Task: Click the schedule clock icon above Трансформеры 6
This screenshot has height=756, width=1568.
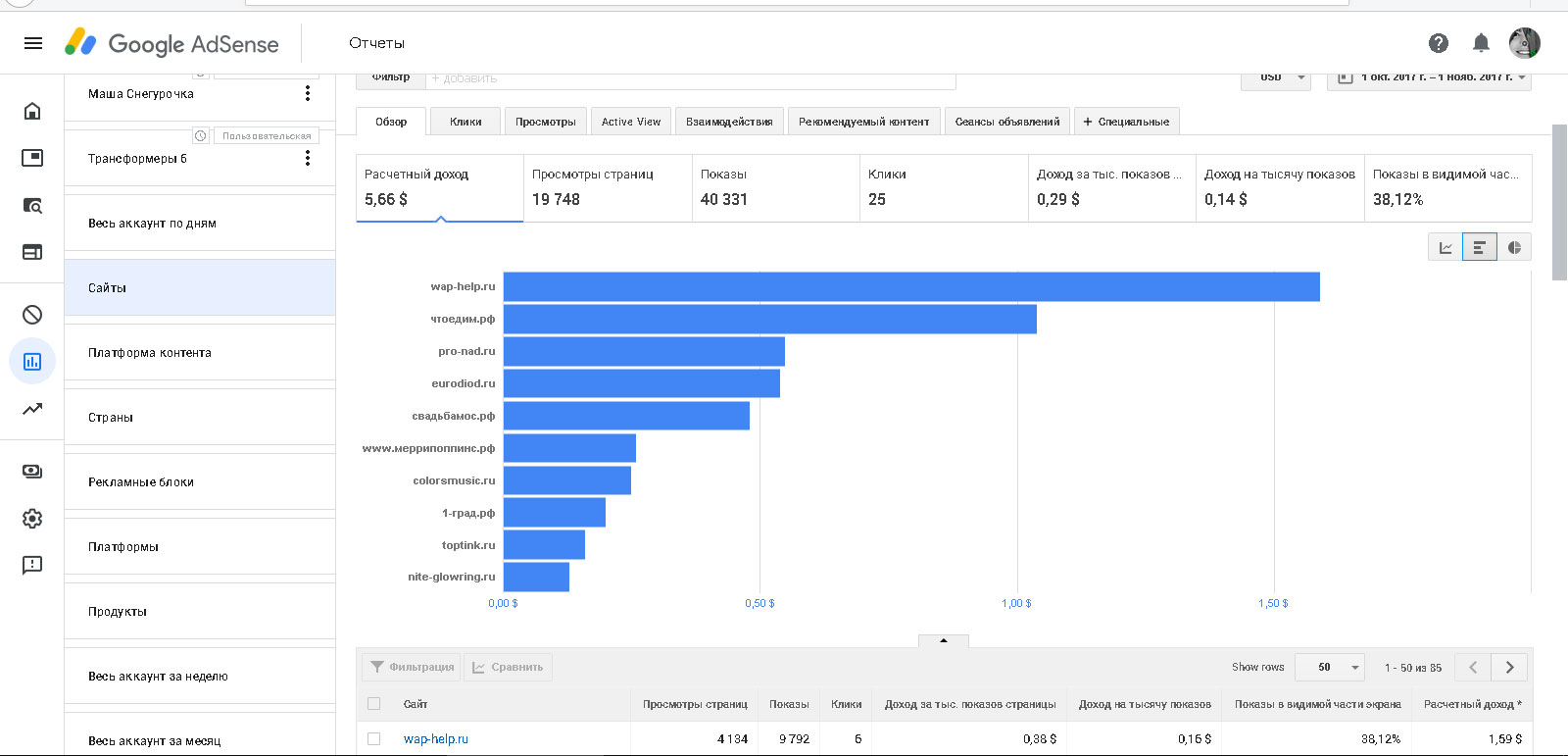Action: [x=201, y=135]
